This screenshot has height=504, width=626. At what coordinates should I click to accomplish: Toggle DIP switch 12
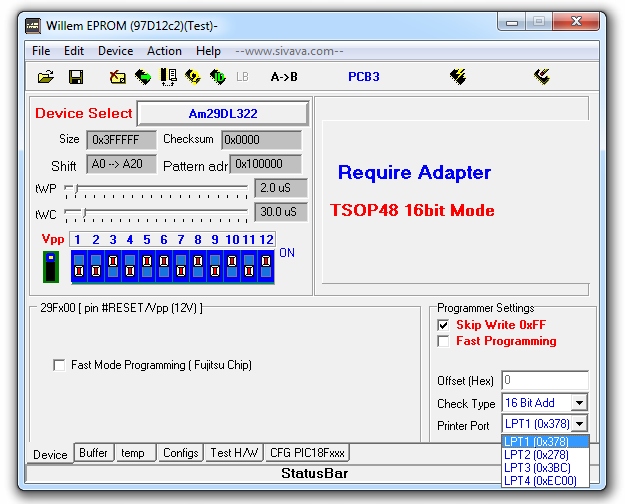click(x=266, y=266)
